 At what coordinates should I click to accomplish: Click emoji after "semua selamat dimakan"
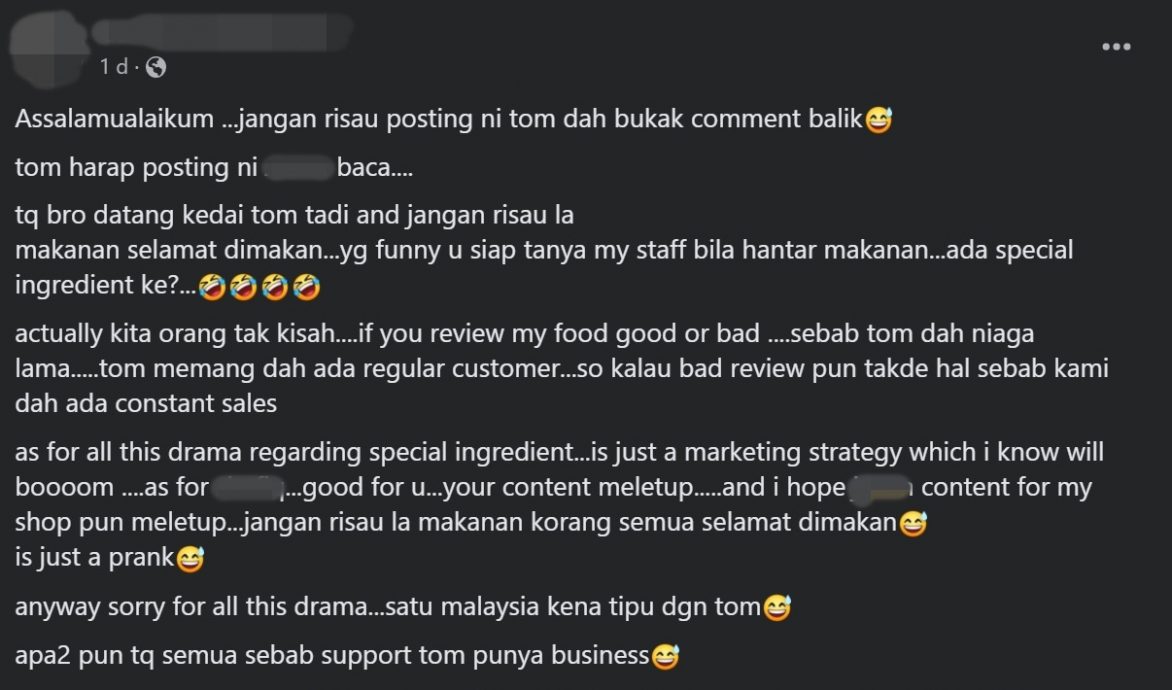[x=913, y=523]
